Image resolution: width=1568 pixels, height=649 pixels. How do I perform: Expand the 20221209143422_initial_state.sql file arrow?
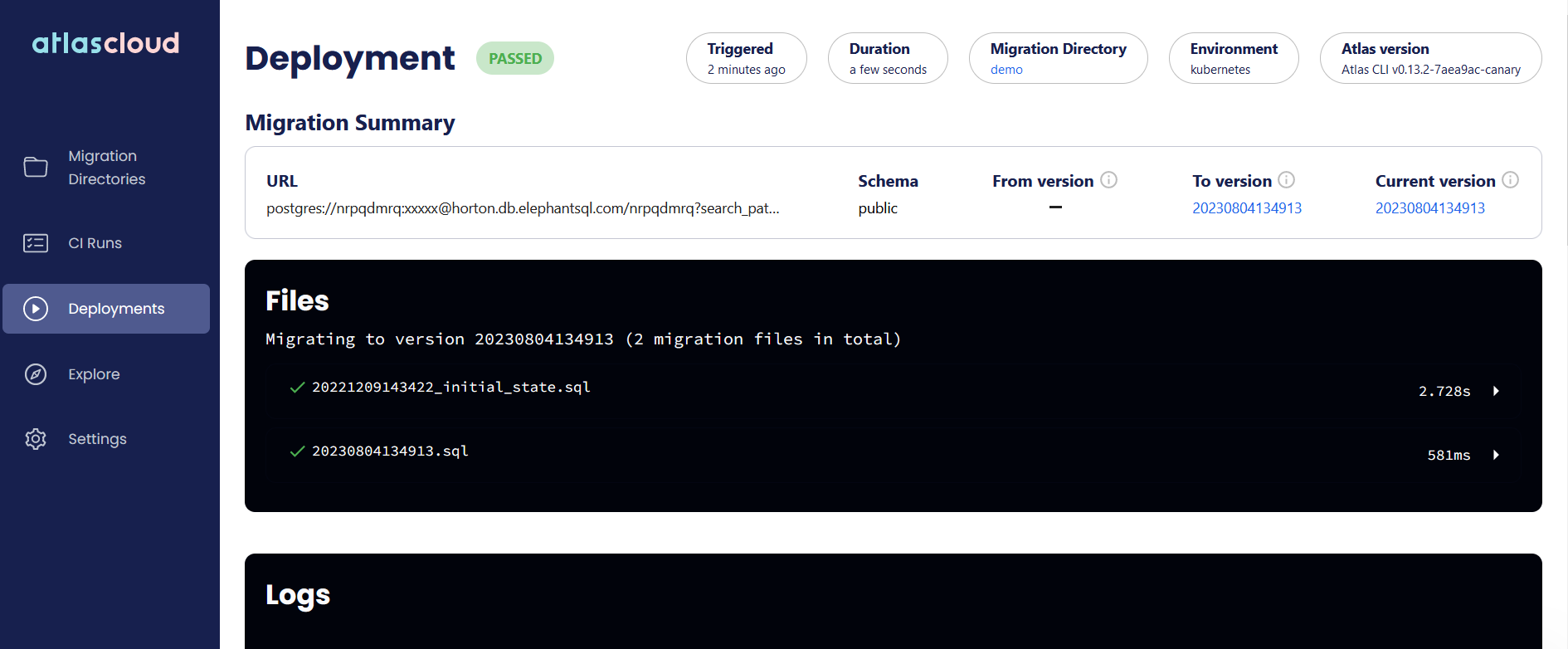1496,391
